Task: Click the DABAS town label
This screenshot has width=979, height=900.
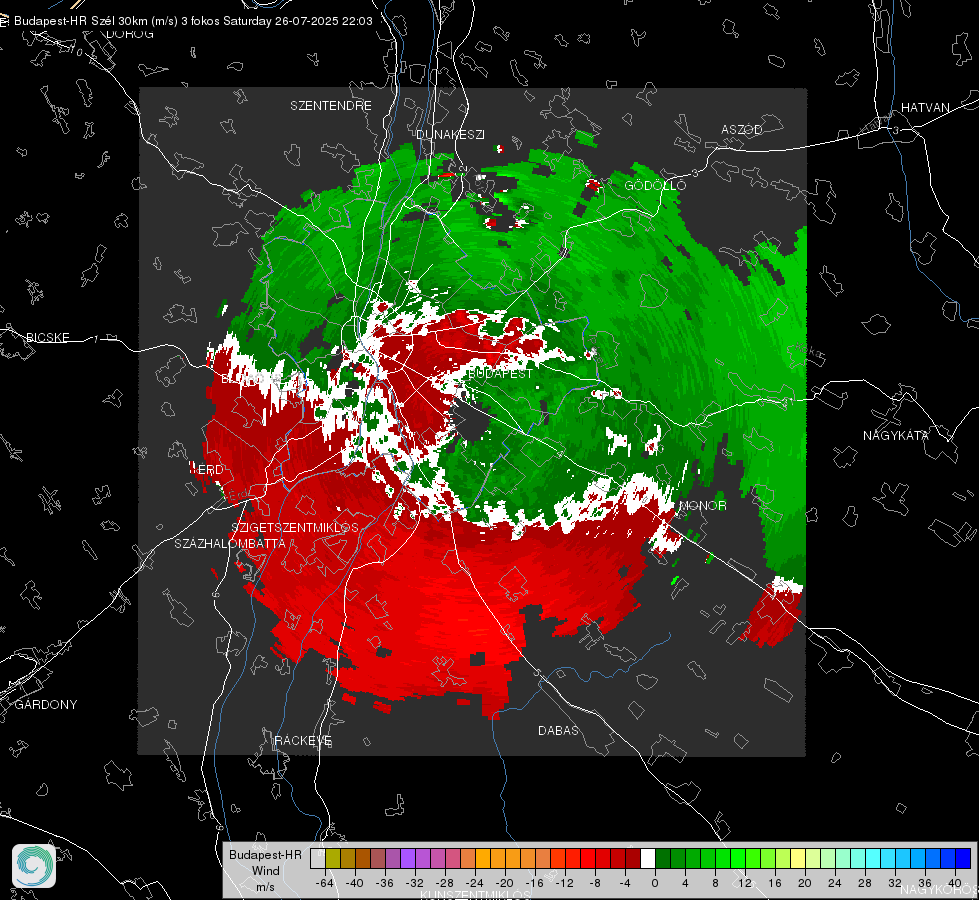Action: (558, 730)
